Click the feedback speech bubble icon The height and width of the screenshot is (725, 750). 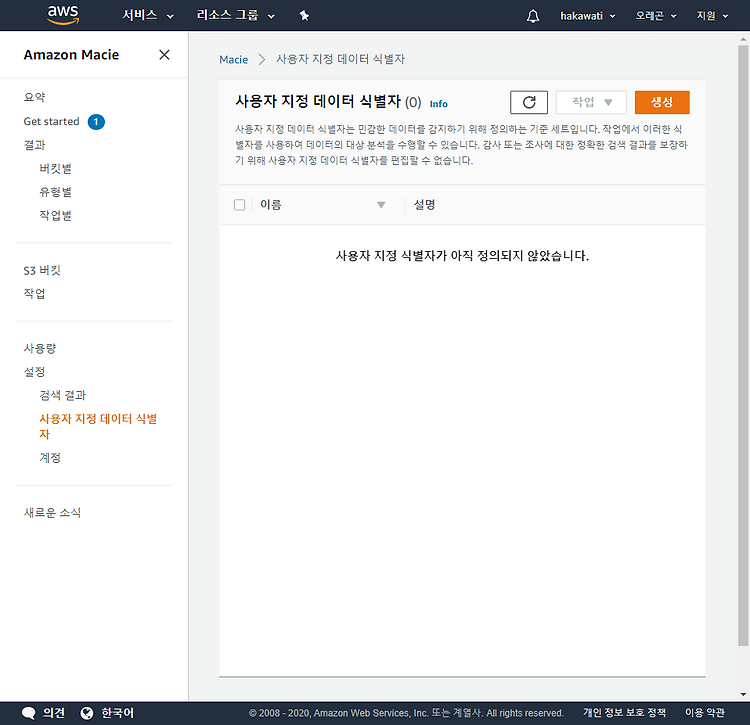pos(29,713)
